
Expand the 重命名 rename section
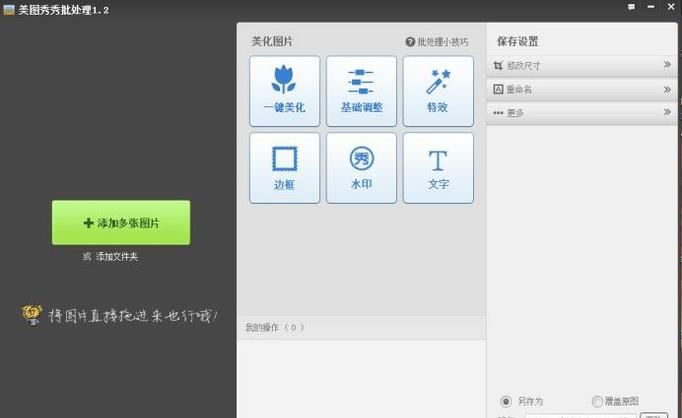[x=582, y=90]
